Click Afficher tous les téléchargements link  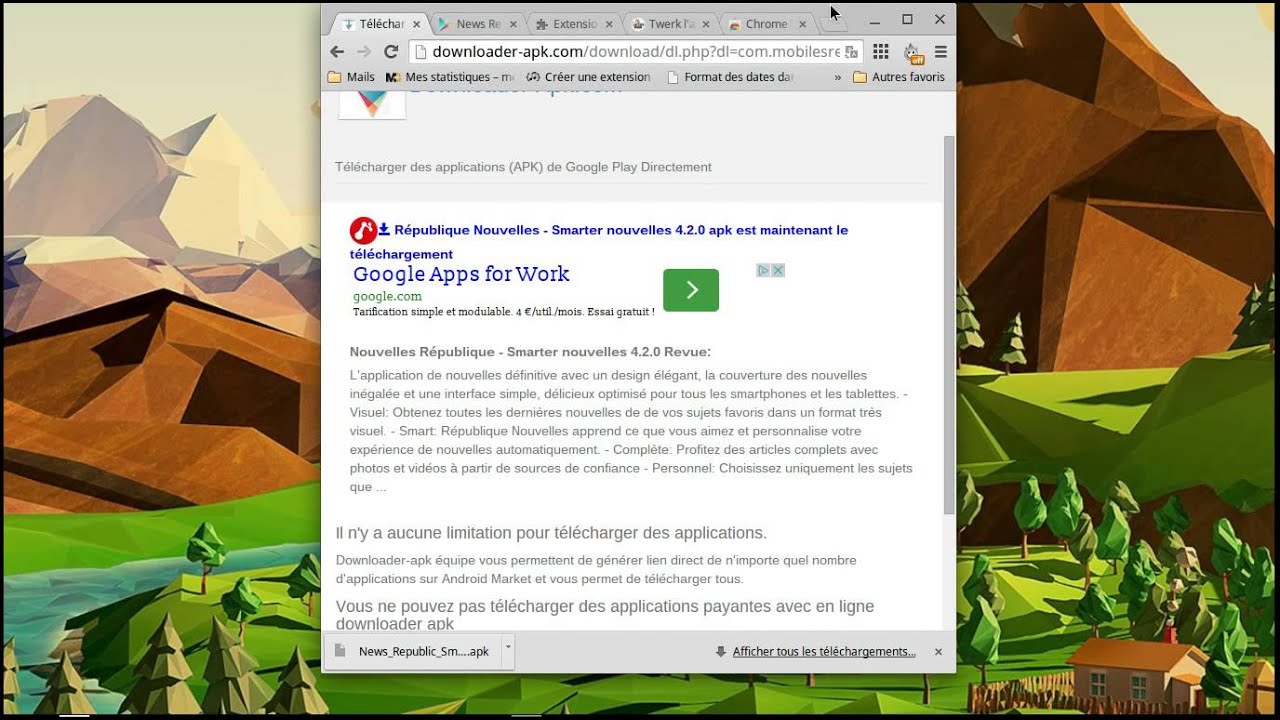coord(824,652)
